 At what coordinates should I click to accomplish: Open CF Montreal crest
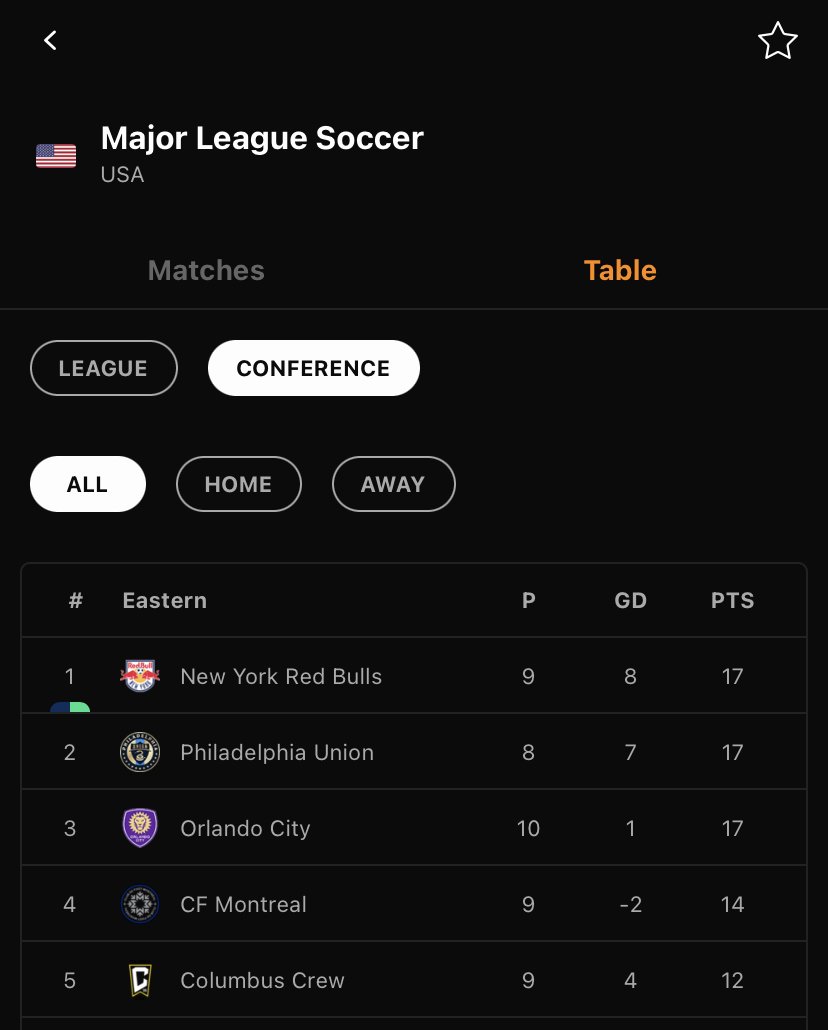pyautogui.click(x=140, y=904)
